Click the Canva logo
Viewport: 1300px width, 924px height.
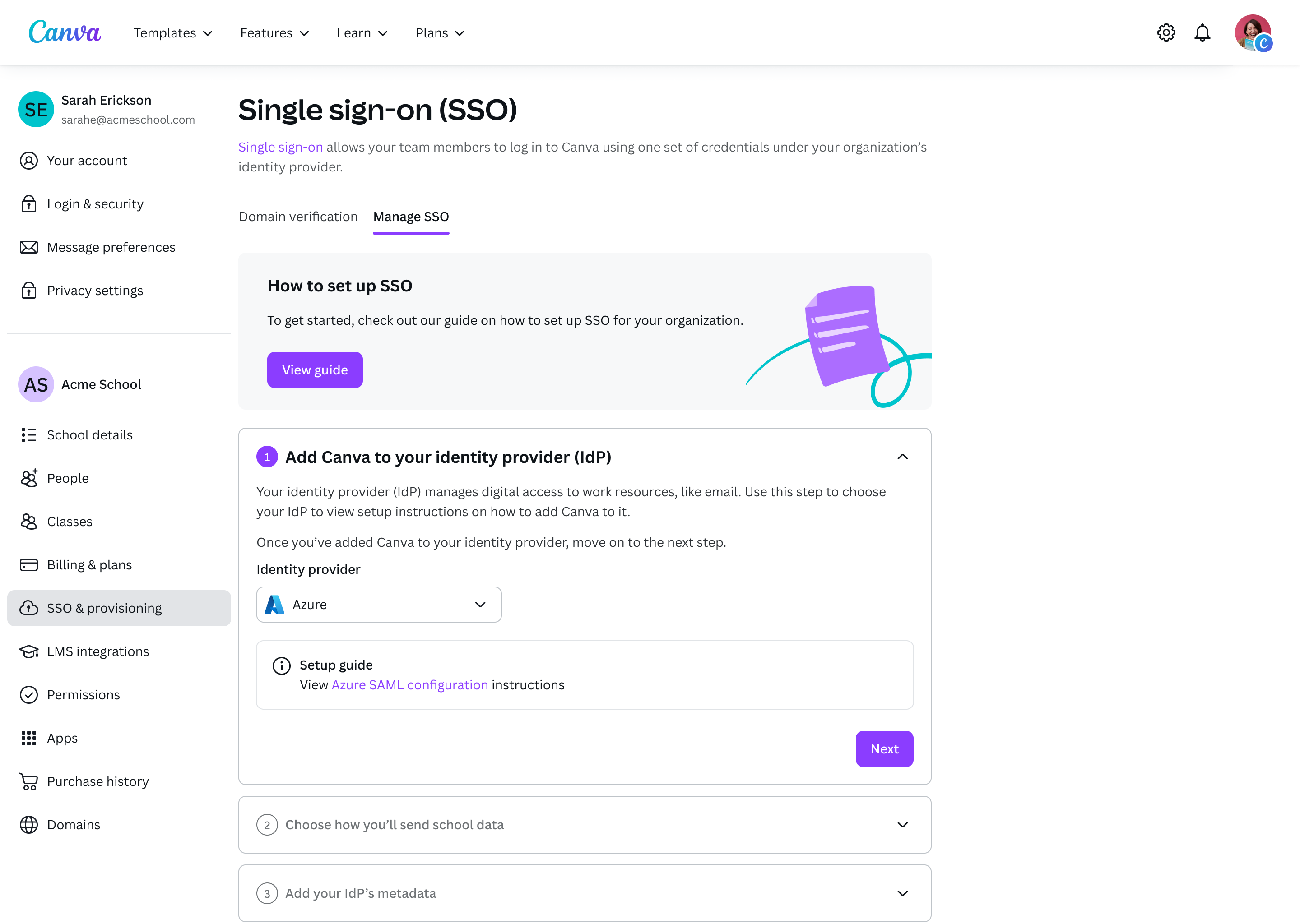click(x=65, y=32)
